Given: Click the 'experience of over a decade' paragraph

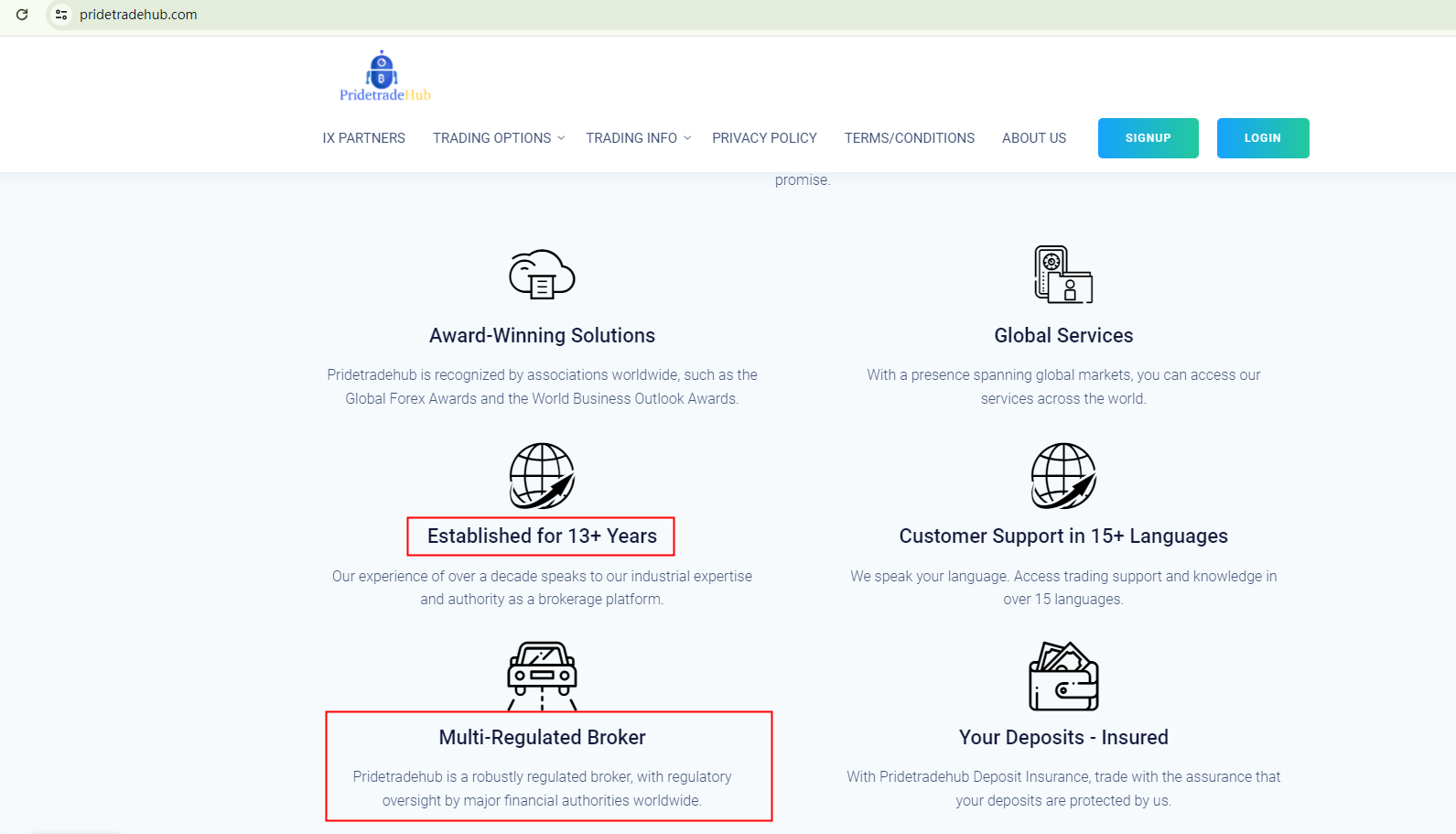Looking at the screenshot, I should coord(542,588).
